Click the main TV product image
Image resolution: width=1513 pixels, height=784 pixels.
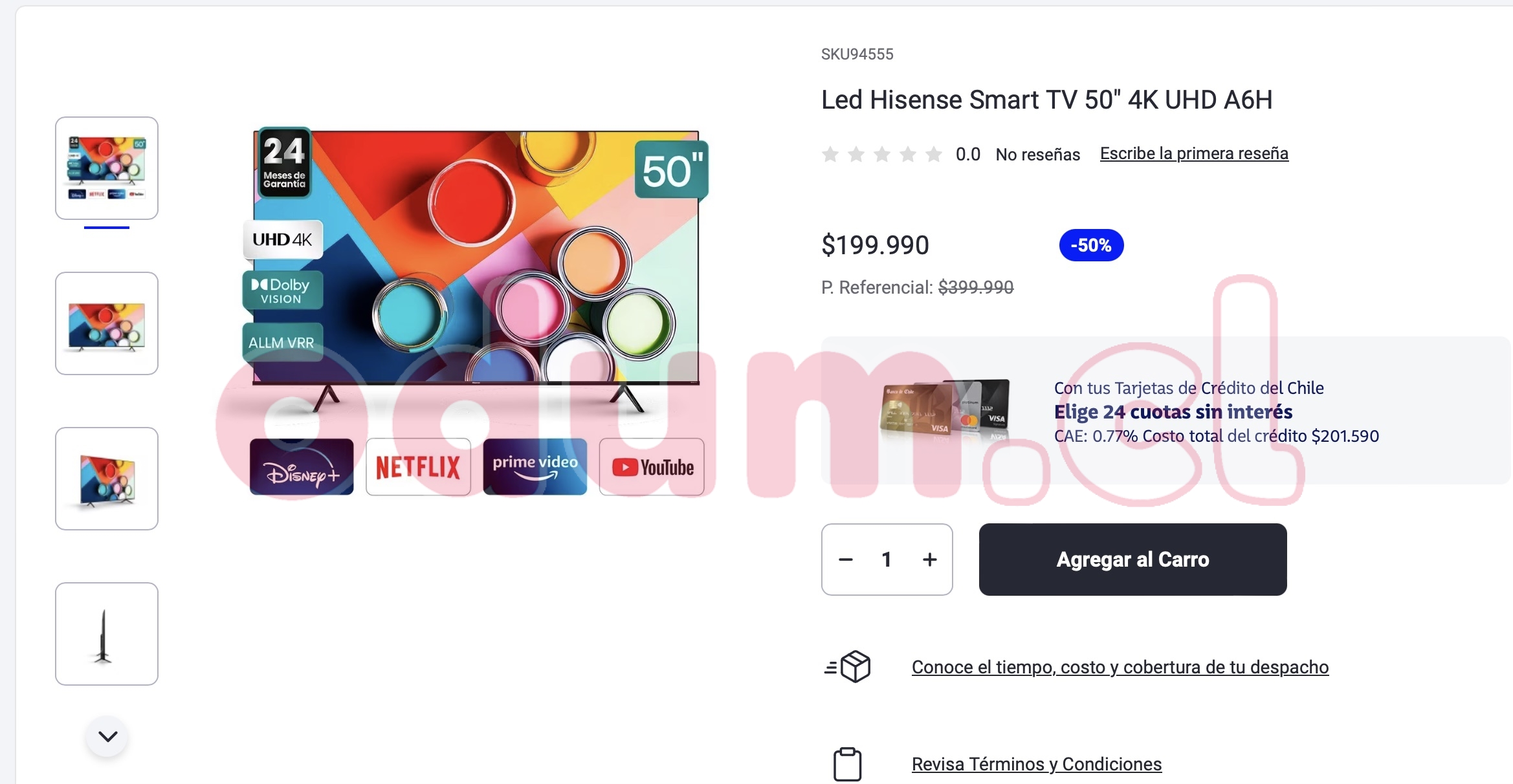(x=477, y=312)
